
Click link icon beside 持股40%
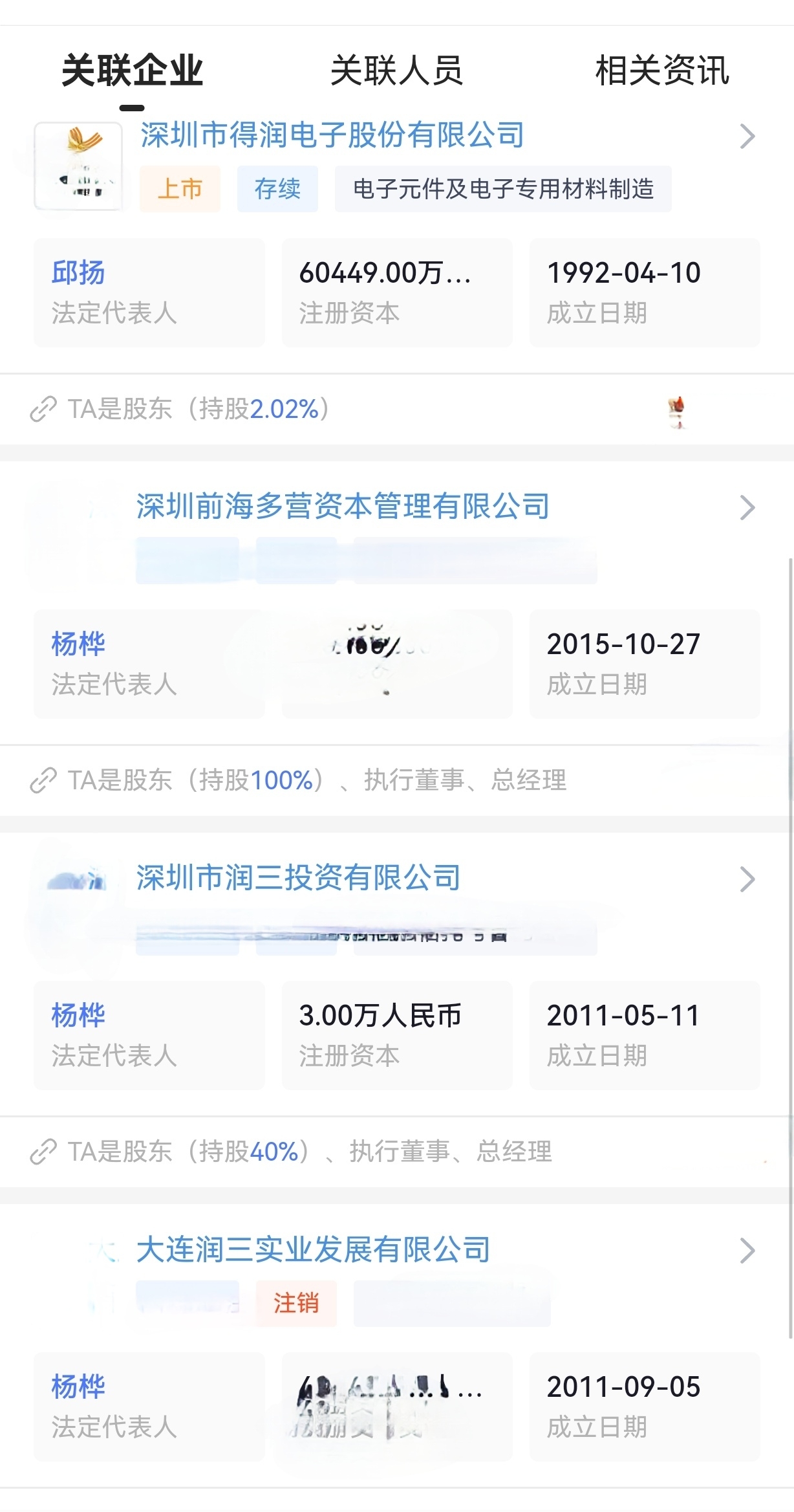[x=43, y=1152]
